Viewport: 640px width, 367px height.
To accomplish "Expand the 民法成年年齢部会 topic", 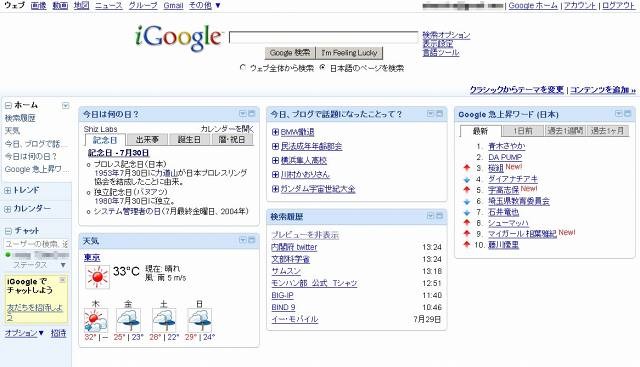I will [275, 146].
